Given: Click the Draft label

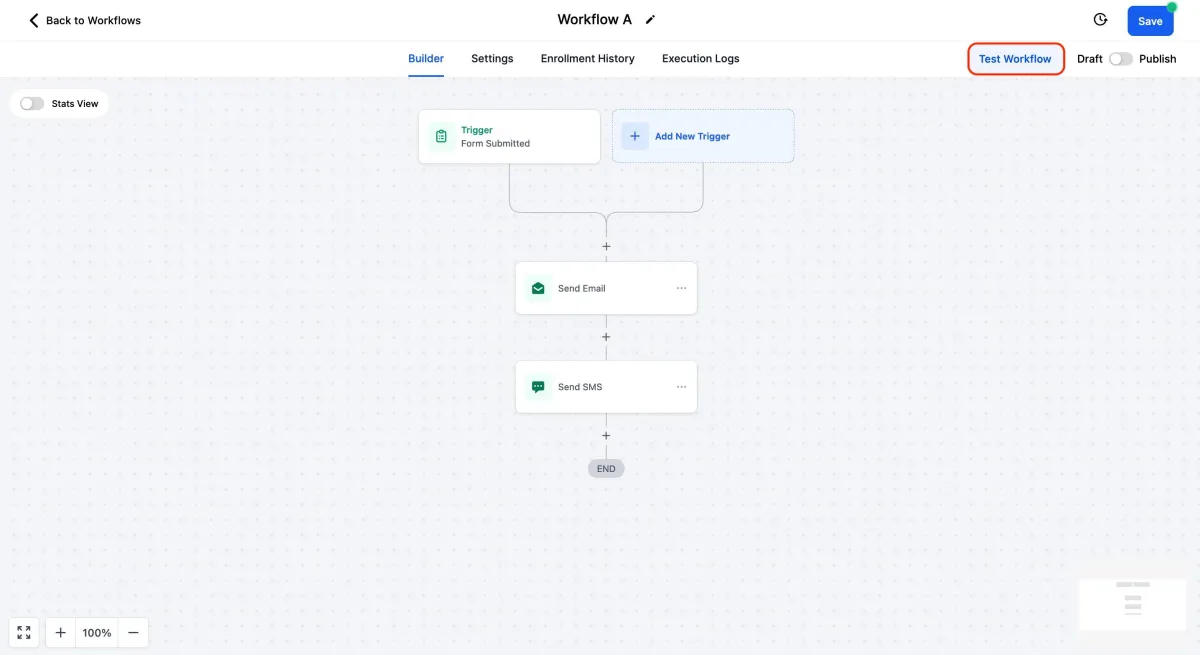Looking at the screenshot, I should pos(1090,59).
